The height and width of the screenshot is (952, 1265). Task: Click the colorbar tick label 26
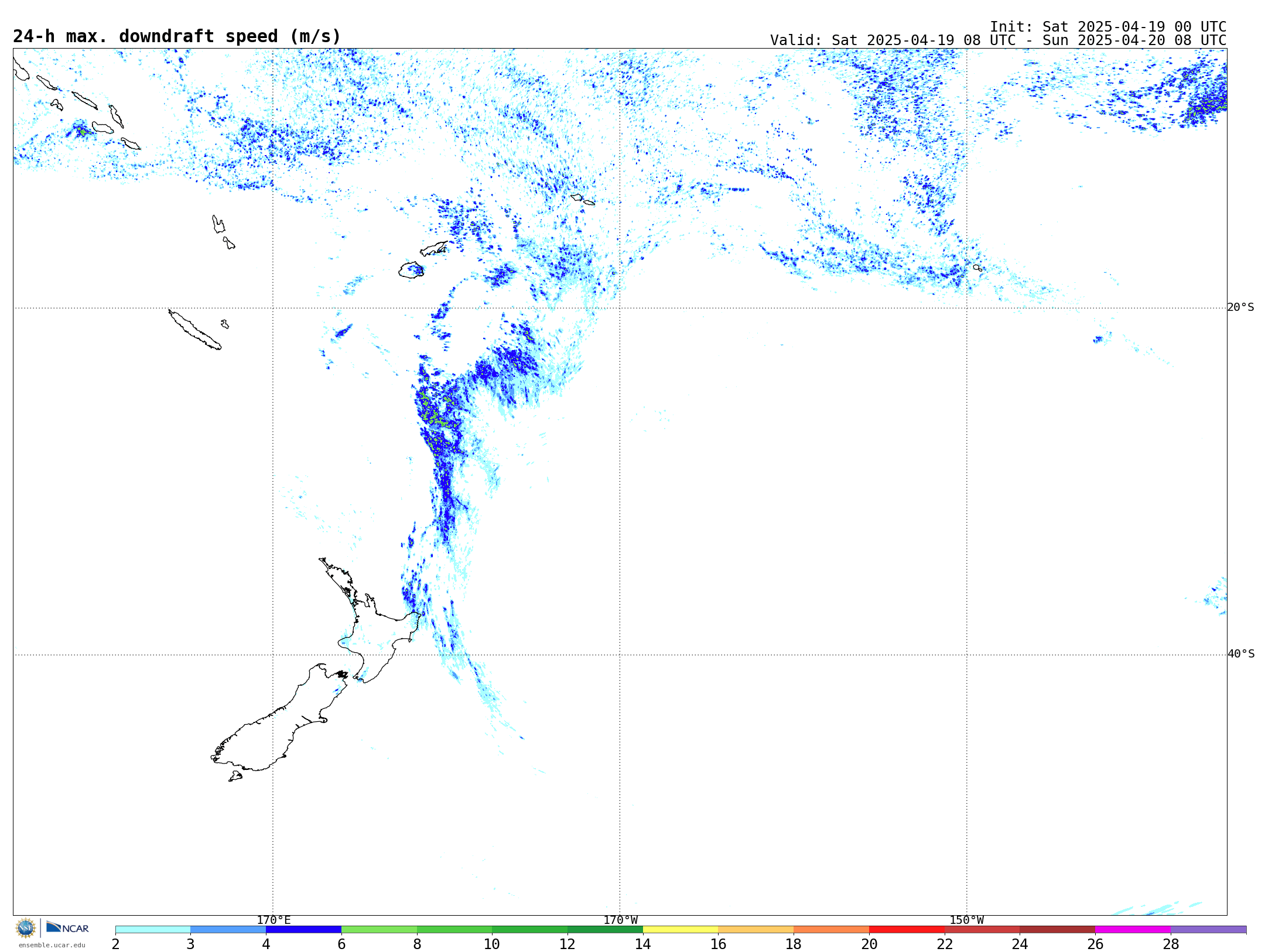click(1095, 944)
